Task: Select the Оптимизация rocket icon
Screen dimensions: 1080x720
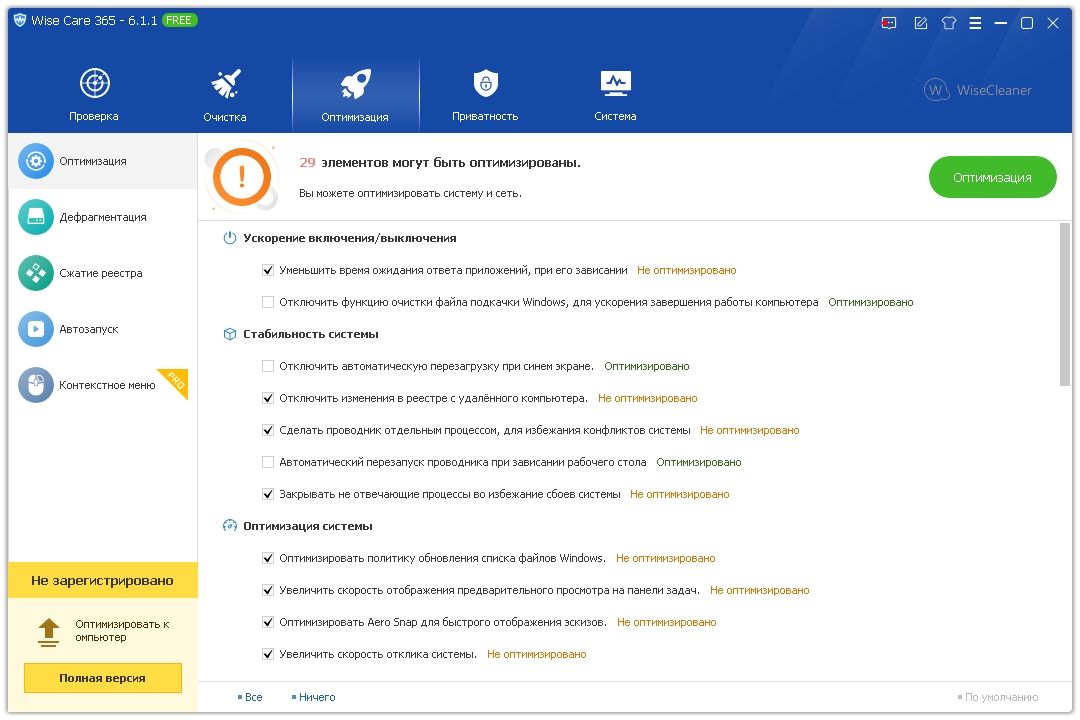Action: click(355, 83)
